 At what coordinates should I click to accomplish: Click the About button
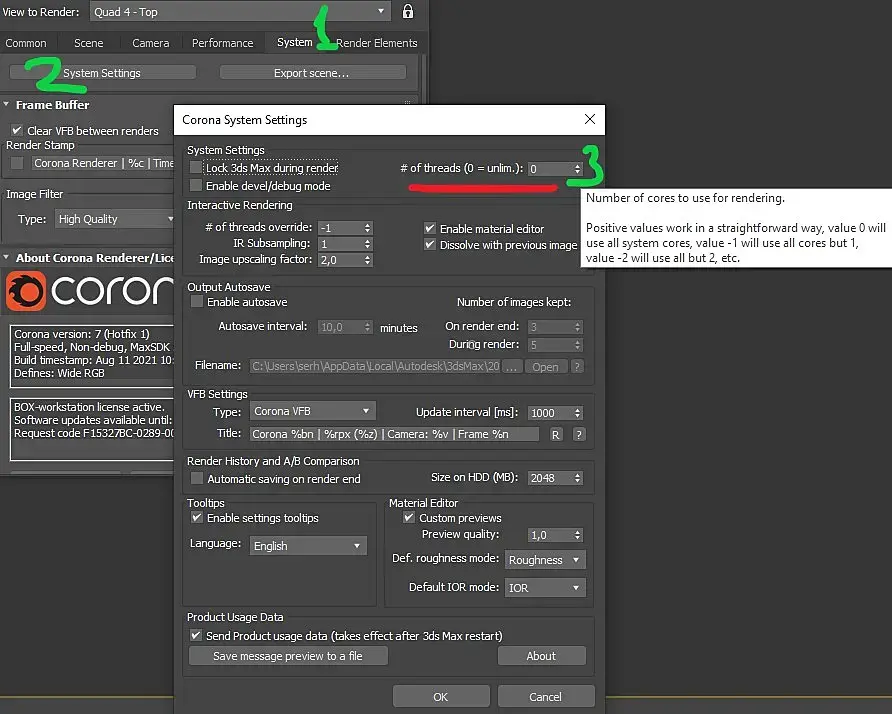541,655
